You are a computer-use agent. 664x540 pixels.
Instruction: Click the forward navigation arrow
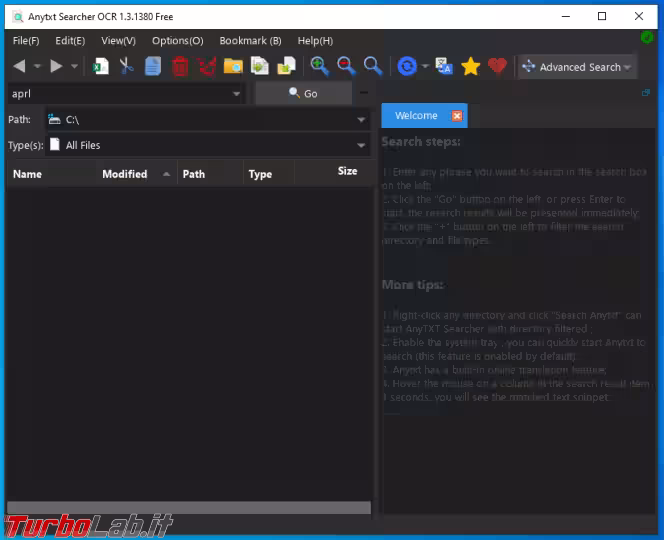coord(56,66)
